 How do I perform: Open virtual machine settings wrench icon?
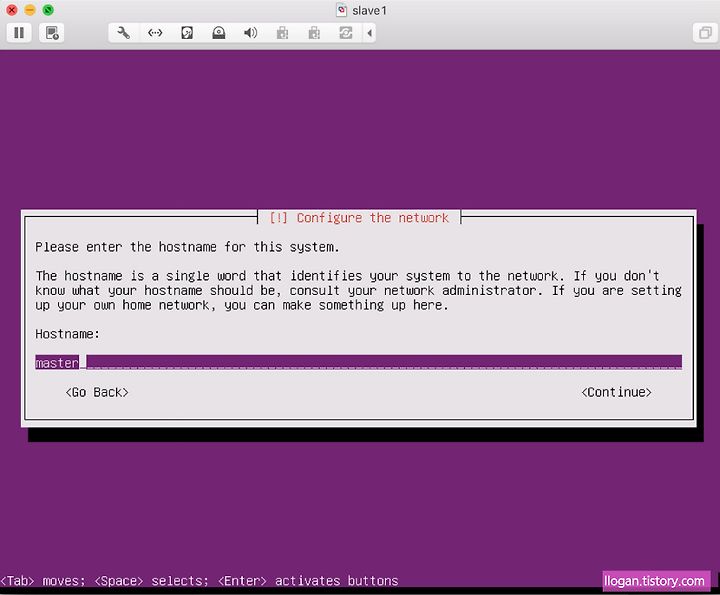(x=124, y=33)
